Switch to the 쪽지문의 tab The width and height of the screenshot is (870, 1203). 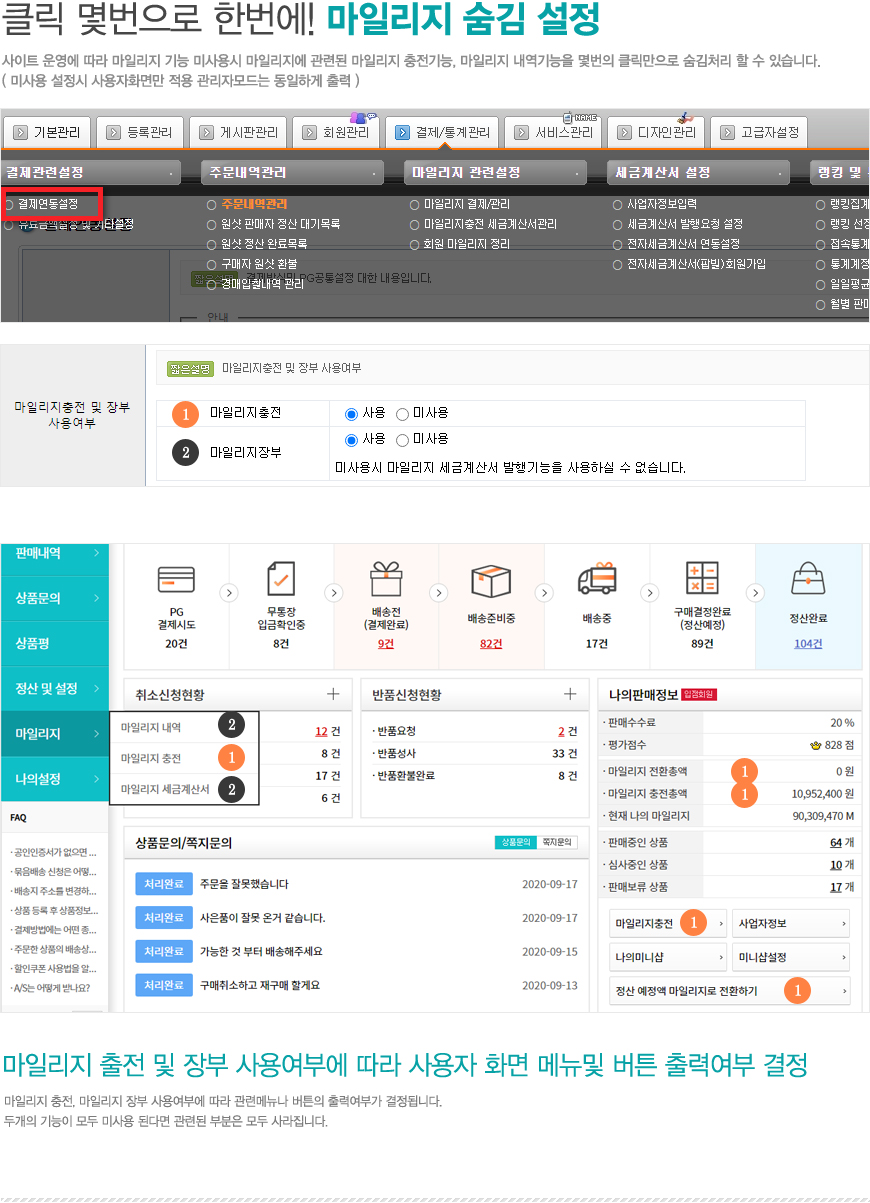(557, 842)
